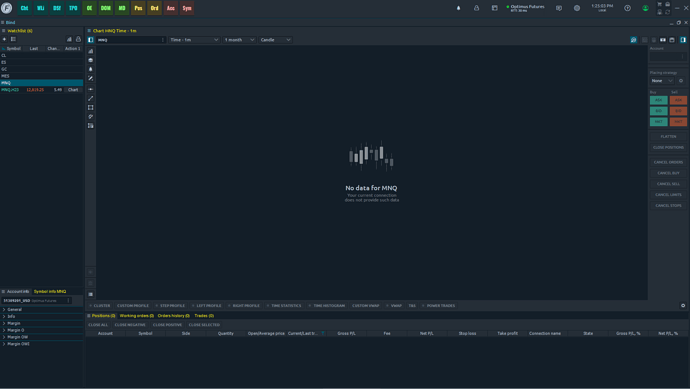
Task: Click the Watchlist lock icon
Action: (x=78, y=39)
